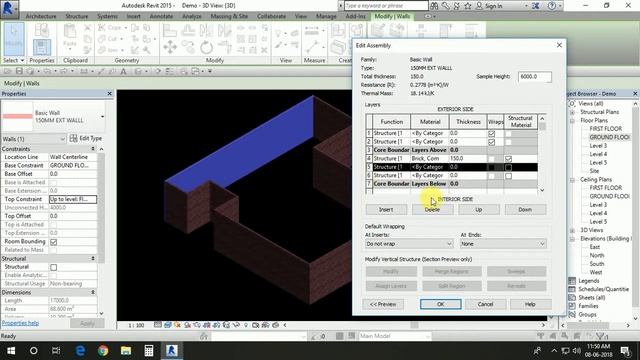Click the star Favorites icon in the title bar
The width and height of the screenshot is (640, 360).
(468, 6)
